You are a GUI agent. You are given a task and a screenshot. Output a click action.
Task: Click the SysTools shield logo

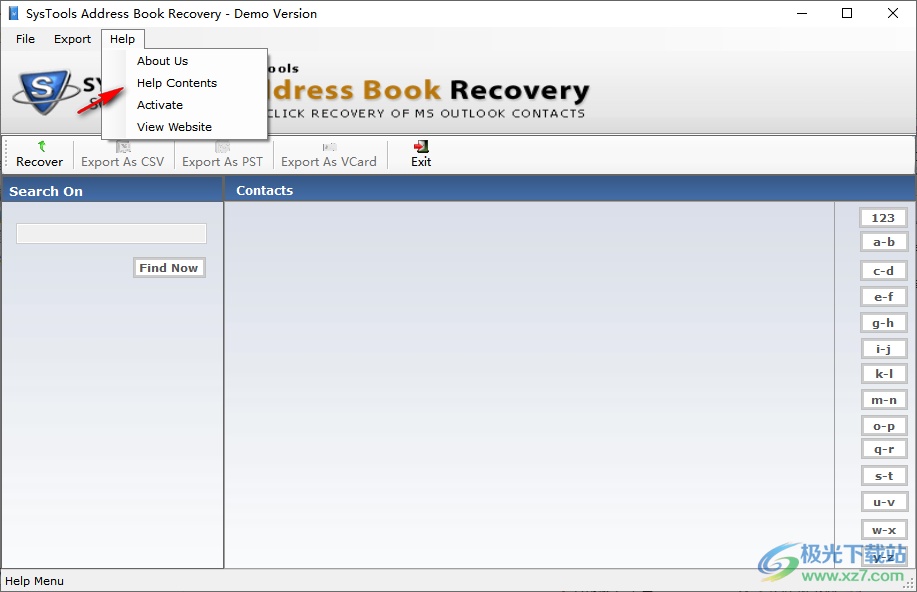point(44,91)
